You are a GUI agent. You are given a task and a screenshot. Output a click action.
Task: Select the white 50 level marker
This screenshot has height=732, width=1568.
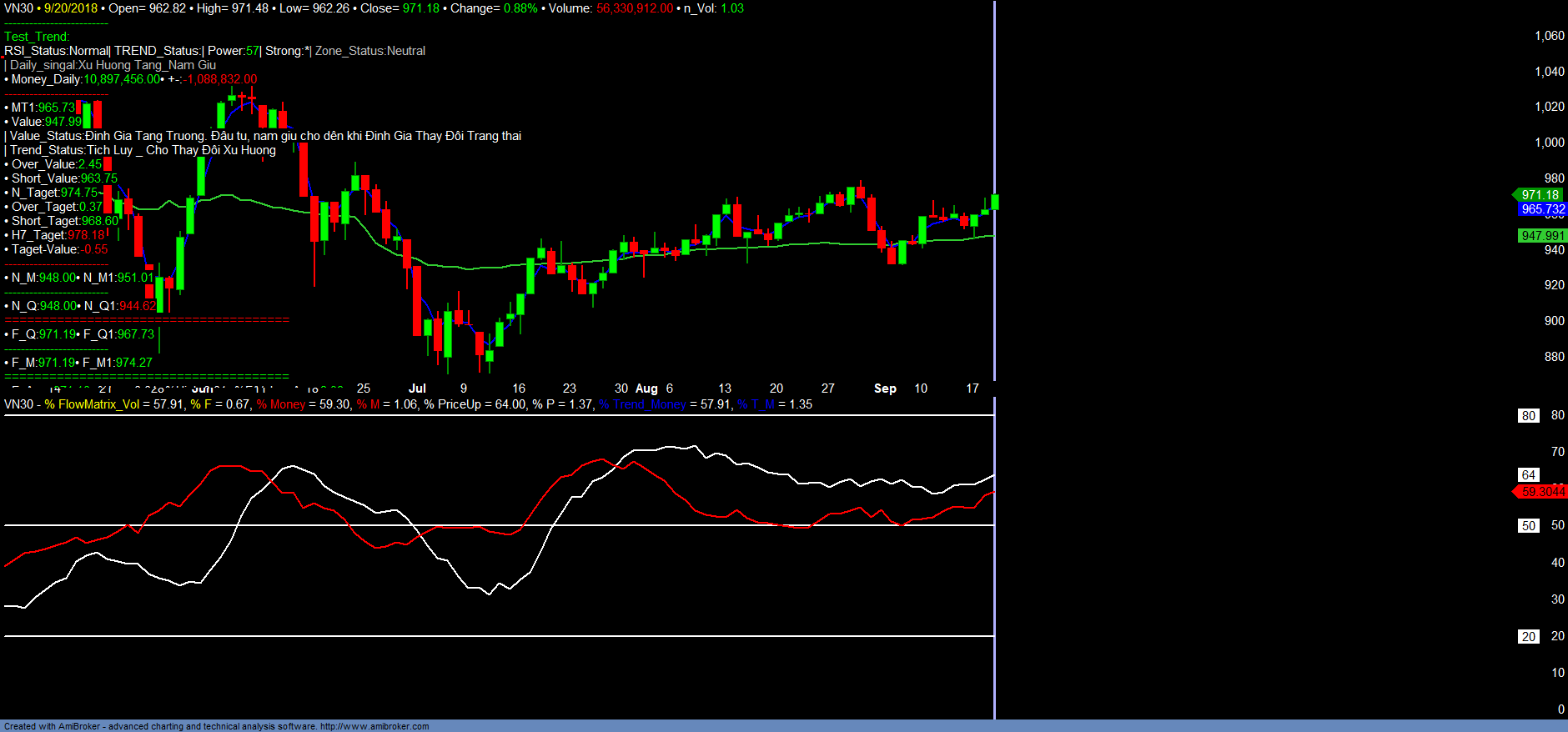click(x=1528, y=526)
